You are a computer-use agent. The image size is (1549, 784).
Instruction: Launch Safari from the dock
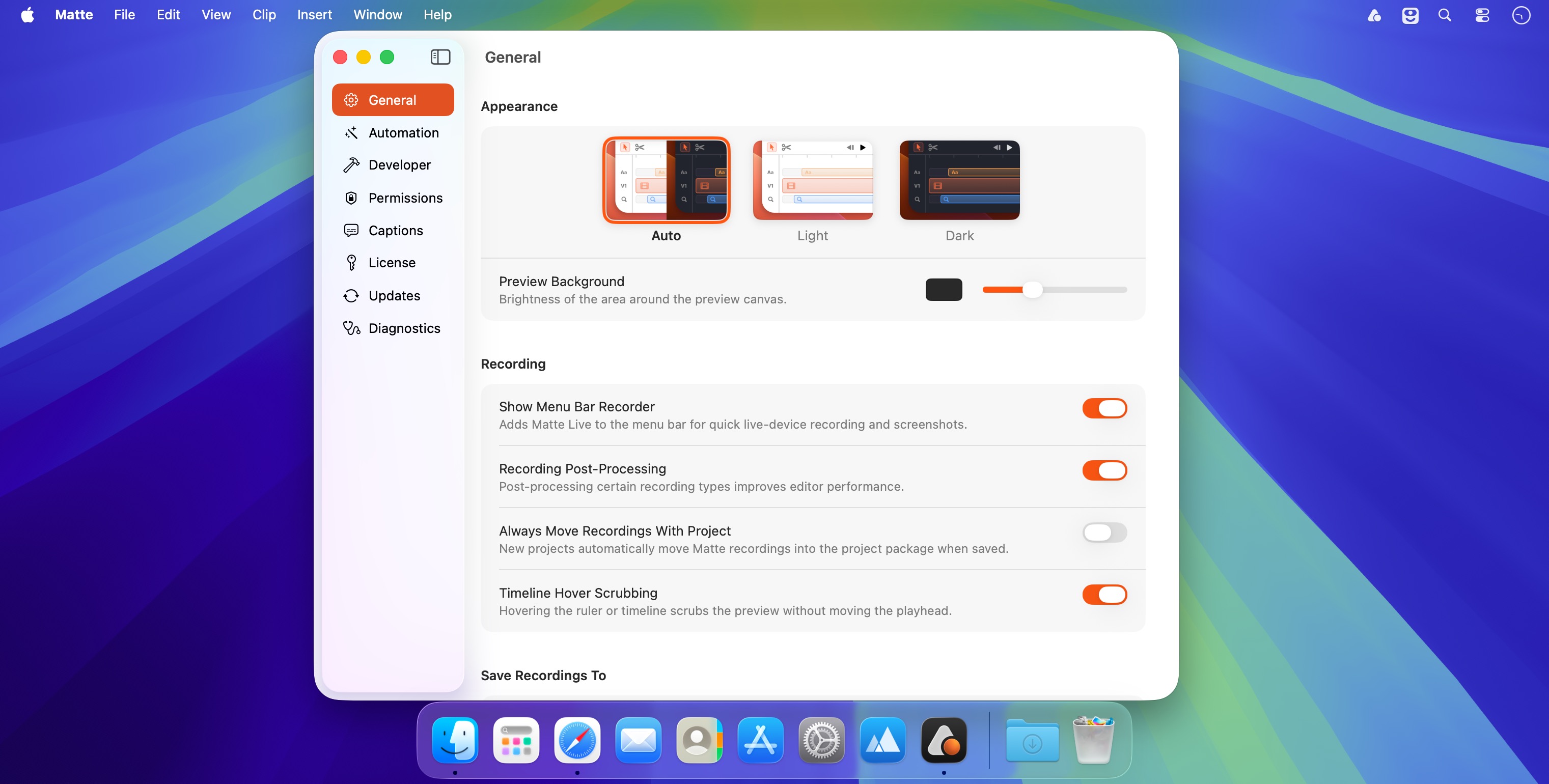(577, 740)
